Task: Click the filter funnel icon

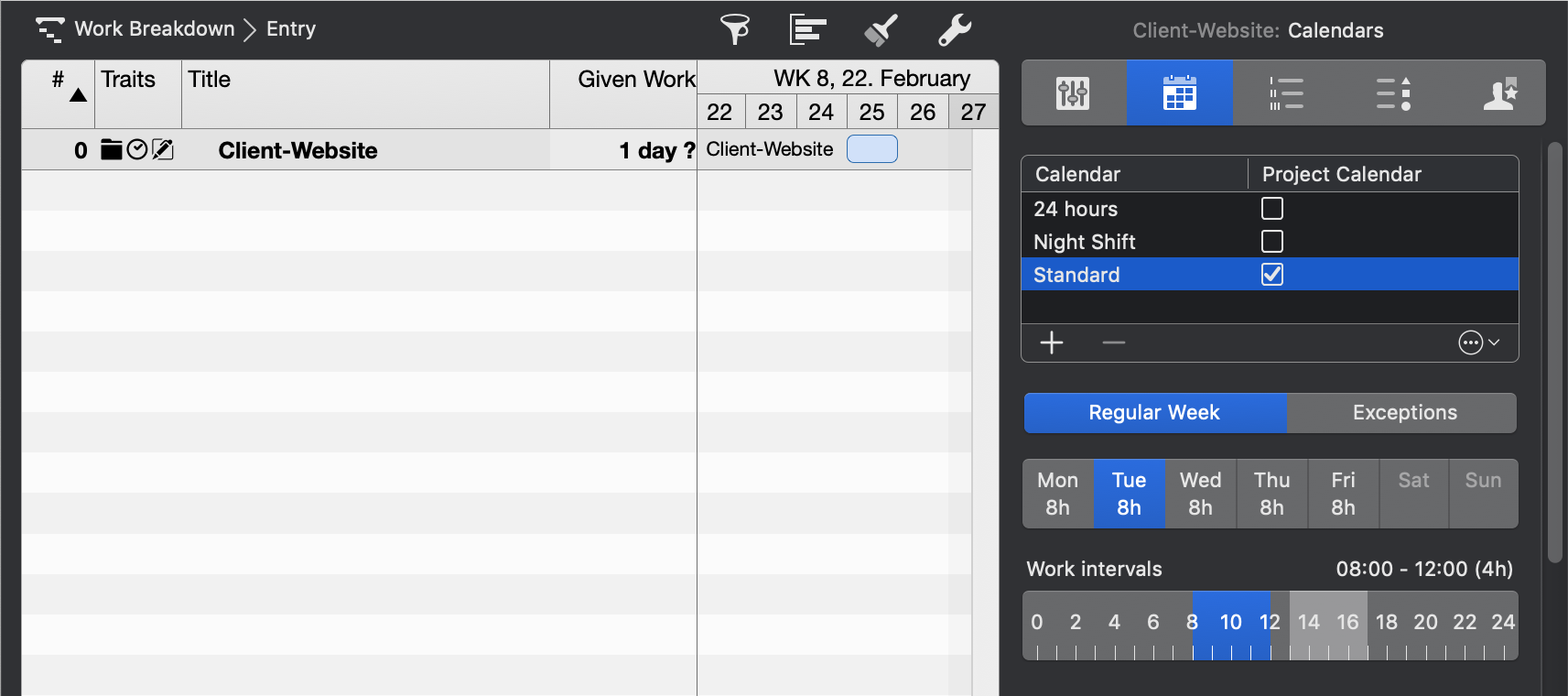Action: click(x=734, y=29)
